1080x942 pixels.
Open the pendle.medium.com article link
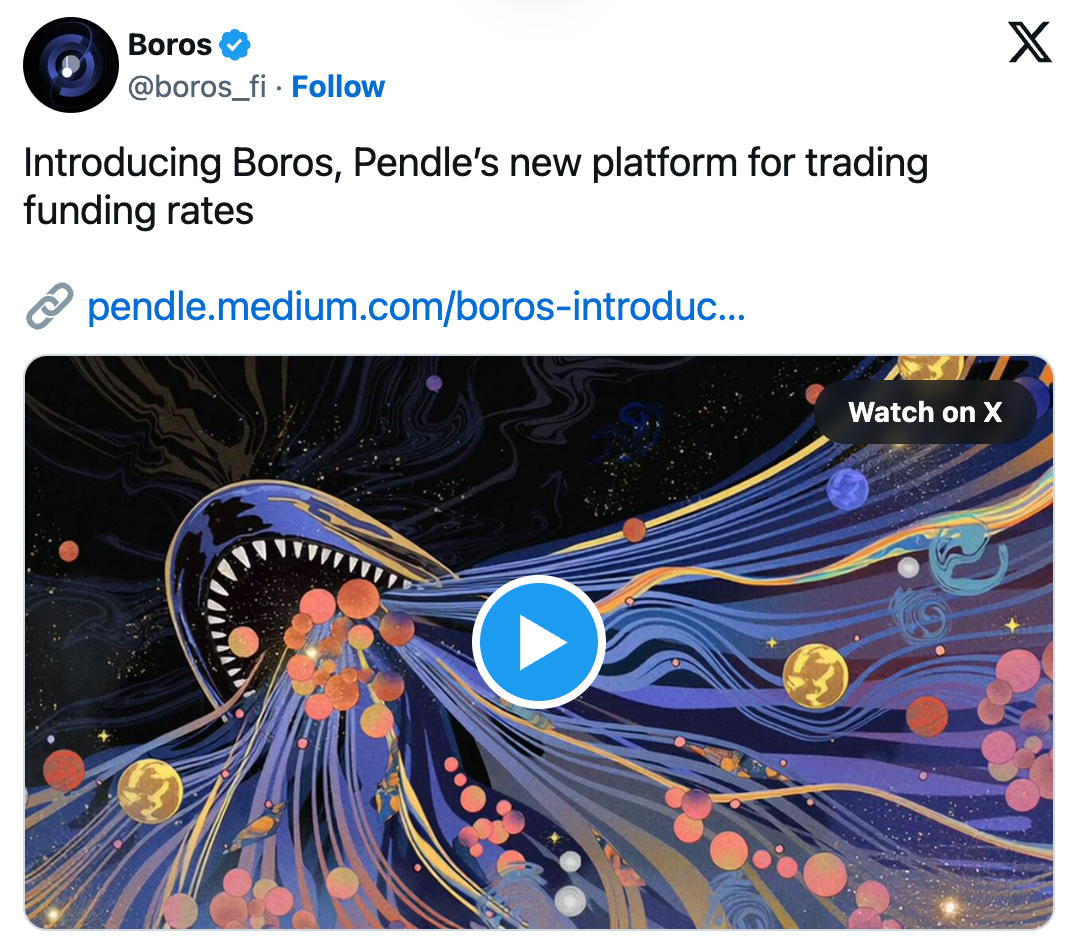416,307
